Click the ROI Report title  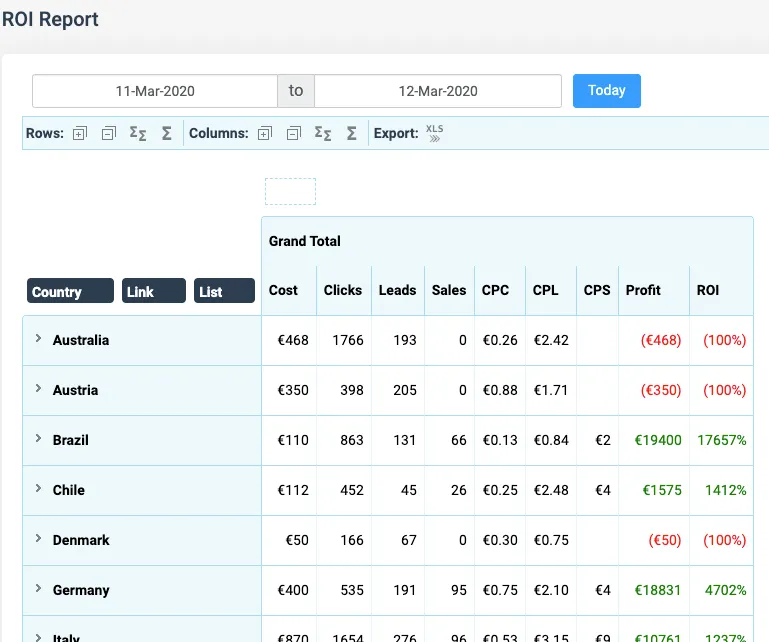tap(50, 20)
